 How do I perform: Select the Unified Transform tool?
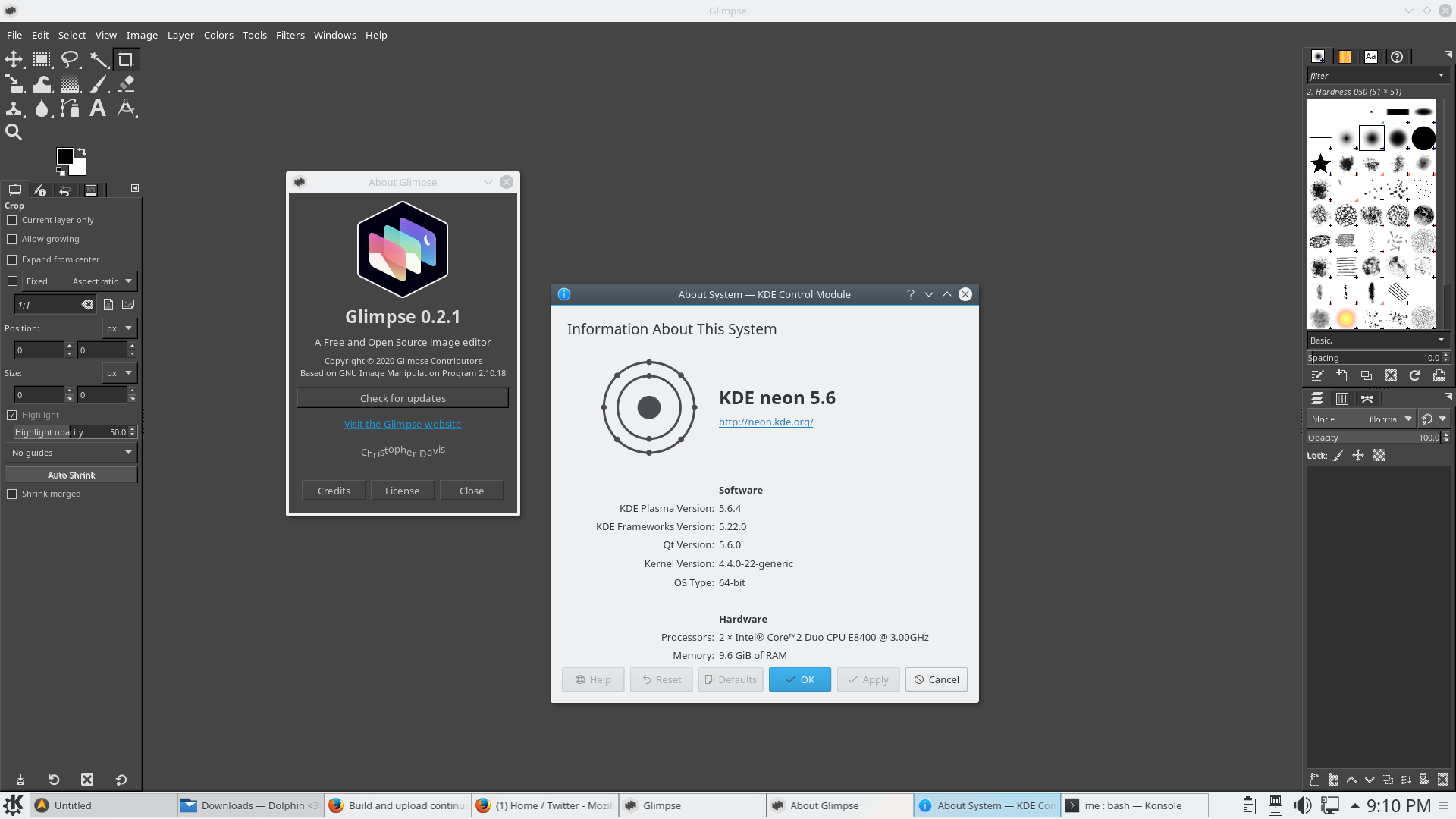click(x=14, y=83)
